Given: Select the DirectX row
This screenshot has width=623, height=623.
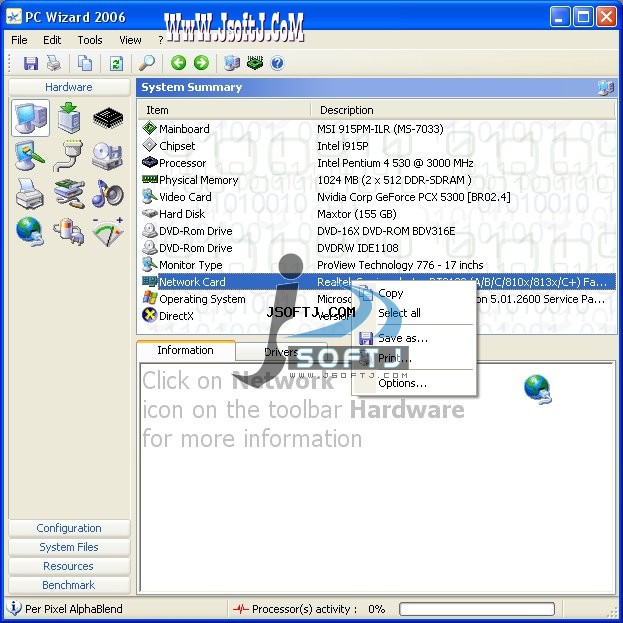Looking at the screenshot, I should coord(377,316).
